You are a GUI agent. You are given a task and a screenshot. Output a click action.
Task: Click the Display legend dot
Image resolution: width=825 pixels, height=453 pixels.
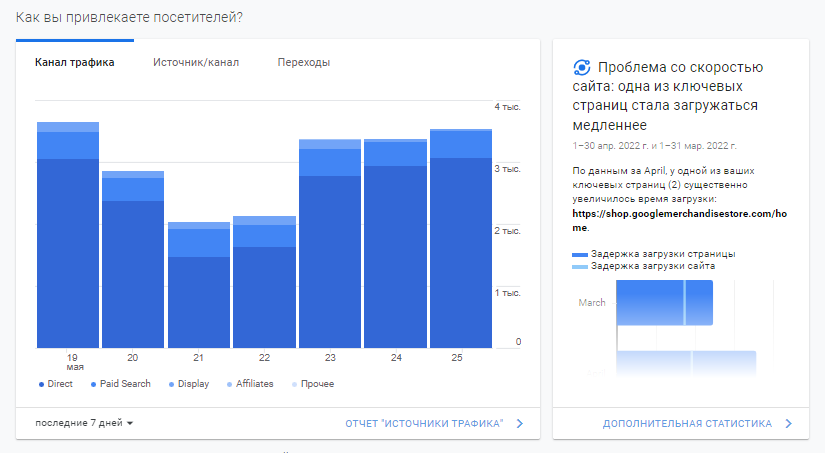click(171, 384)
